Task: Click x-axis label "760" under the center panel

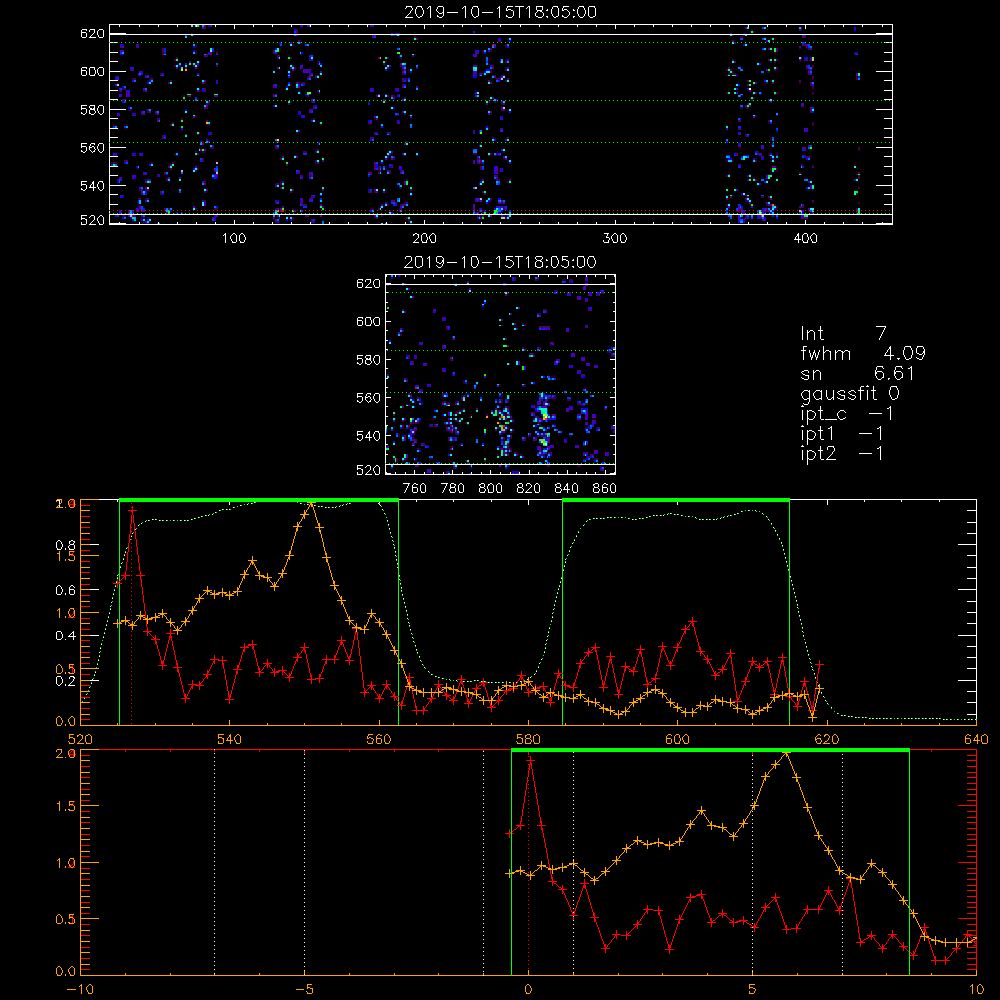Action: pos(415,489)
